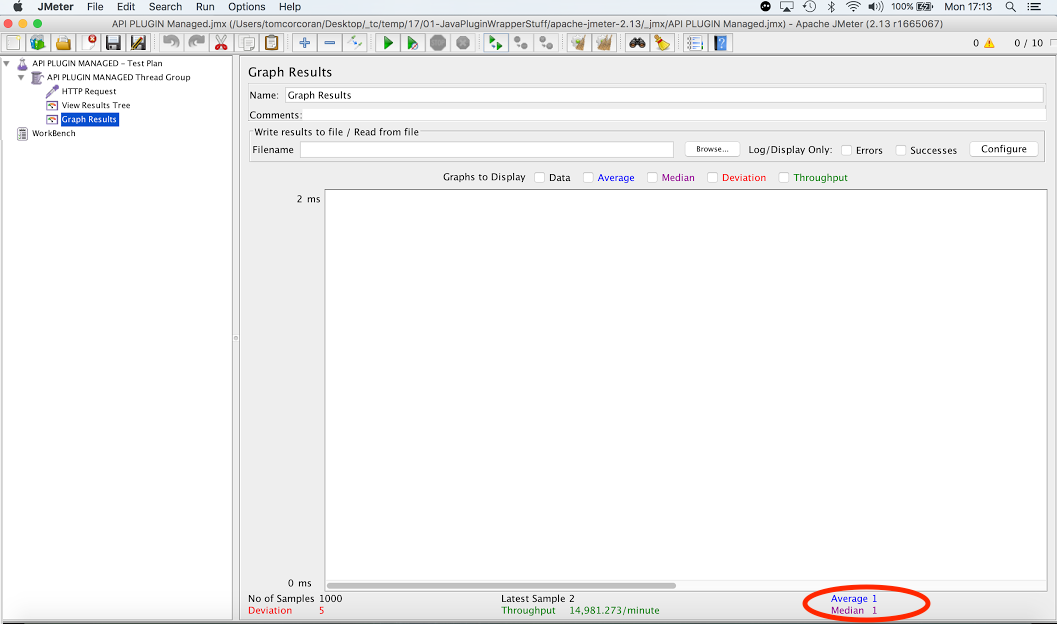1057x624 pixels.
Task: Click the Paste clipboard icon
Action: 271,43
